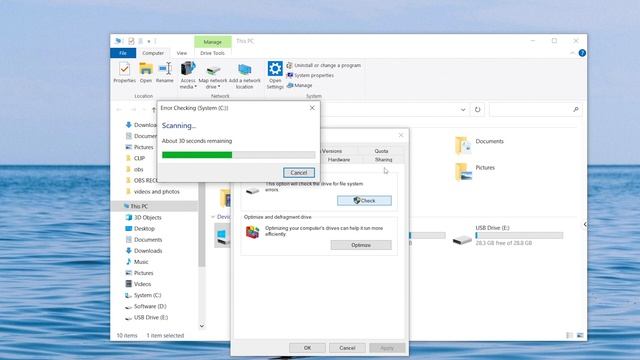Switch to the View ribbon tab

tap(182, 53)
